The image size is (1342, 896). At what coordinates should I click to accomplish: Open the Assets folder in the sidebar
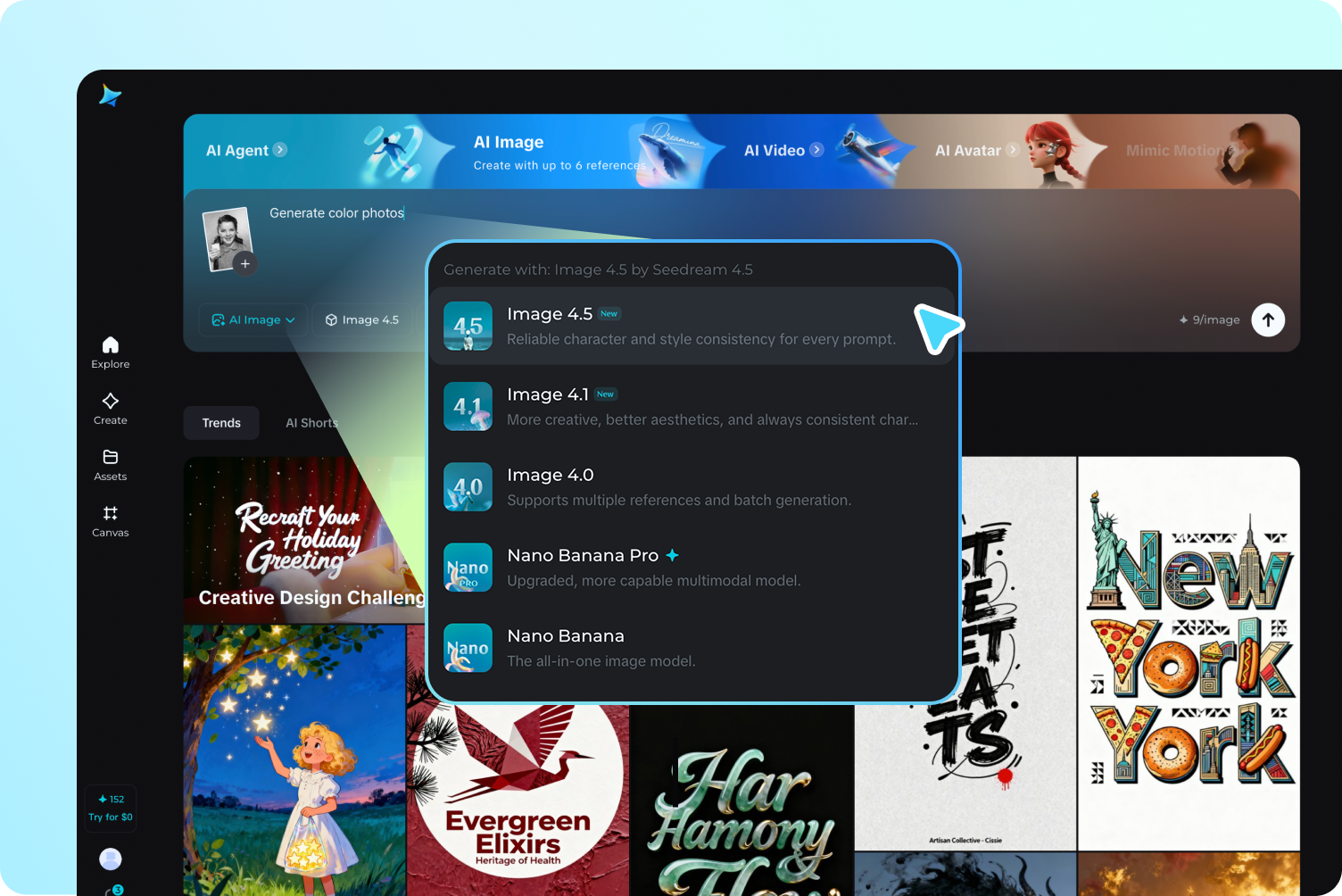(111, 465)
